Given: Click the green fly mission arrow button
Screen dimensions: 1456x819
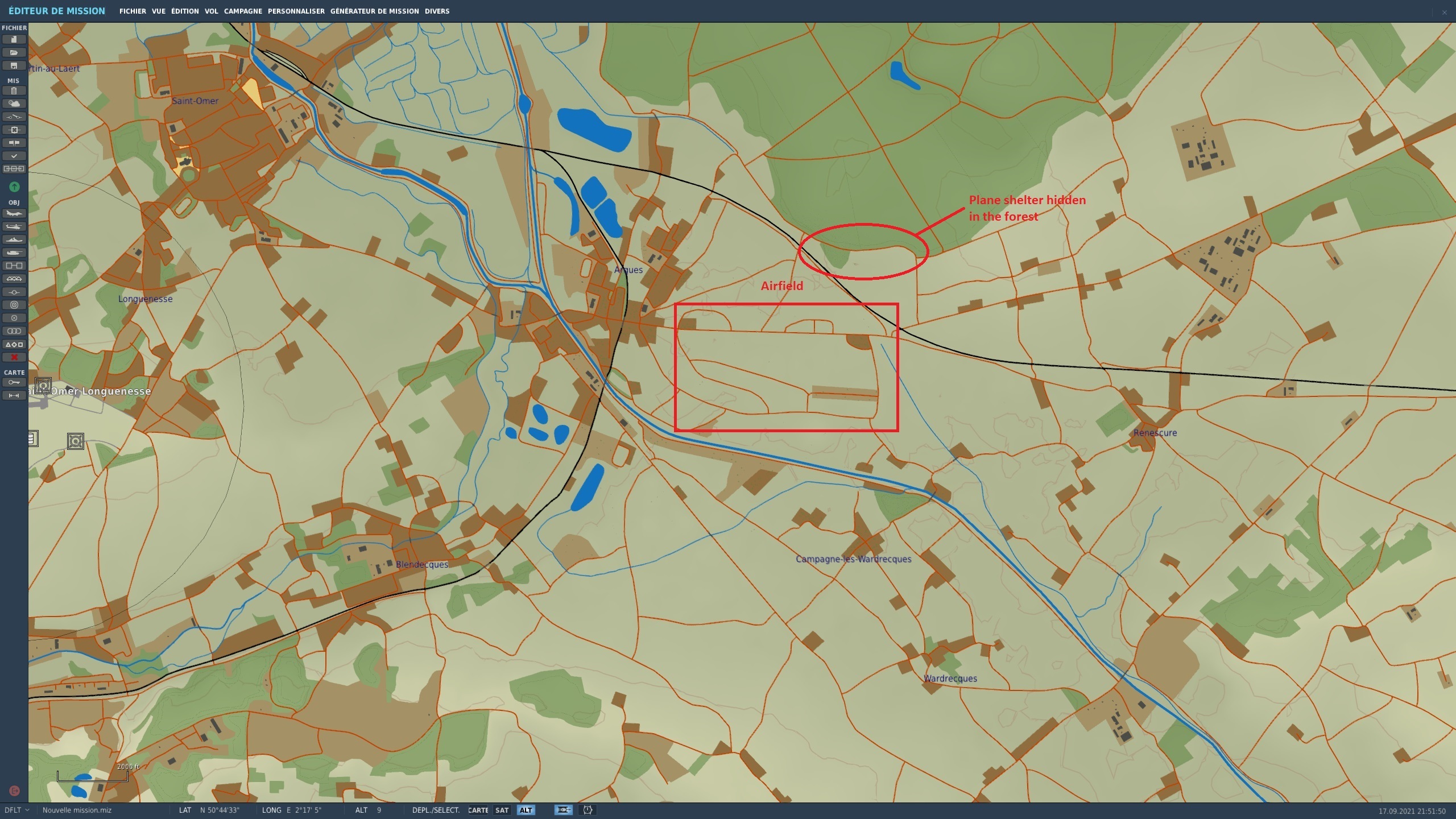Looking at the screenshot, I should pyautogui.click(x=14, y=187).
